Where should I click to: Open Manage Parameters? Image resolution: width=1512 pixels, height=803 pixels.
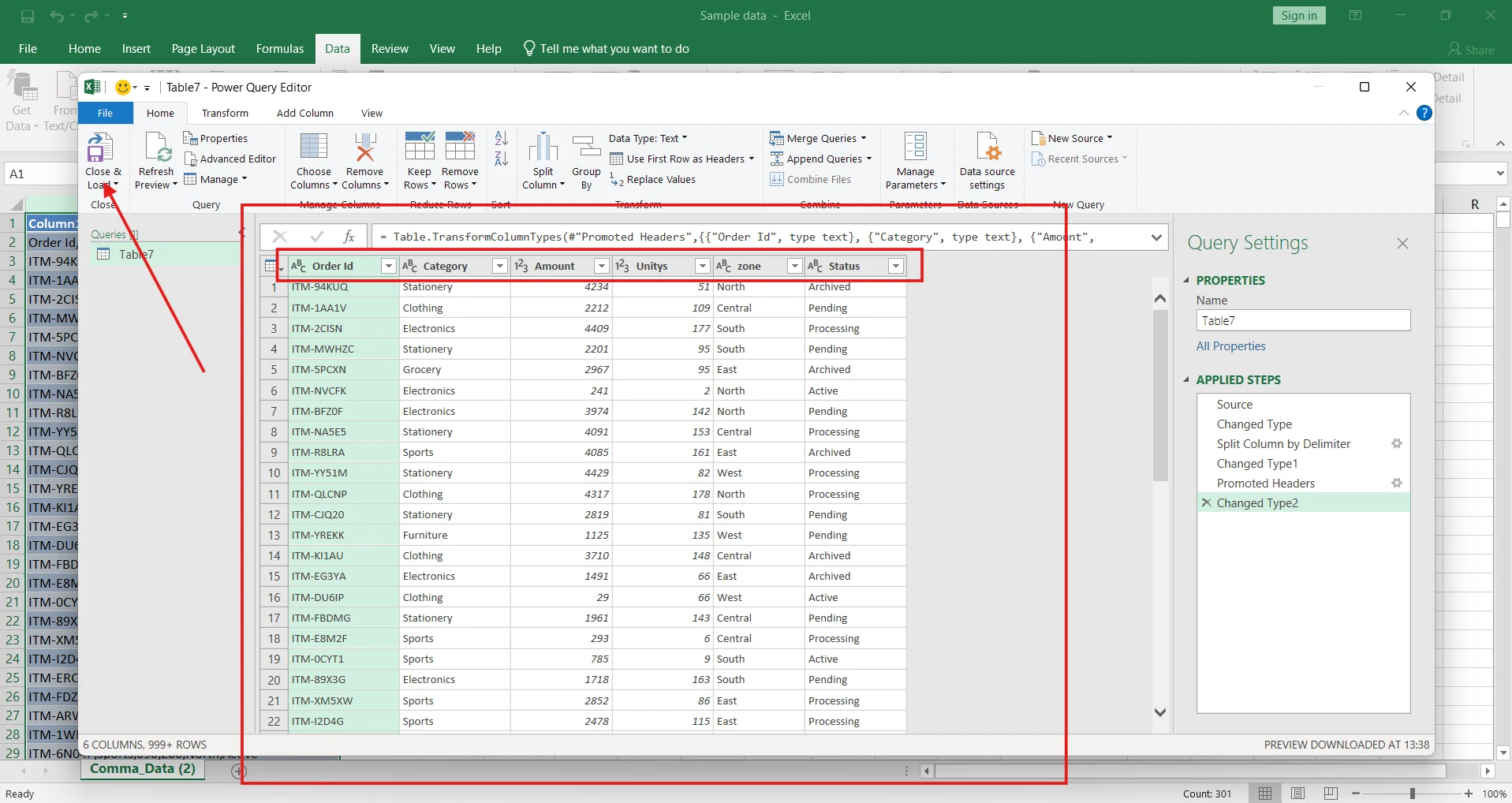[x=915, y=160]
